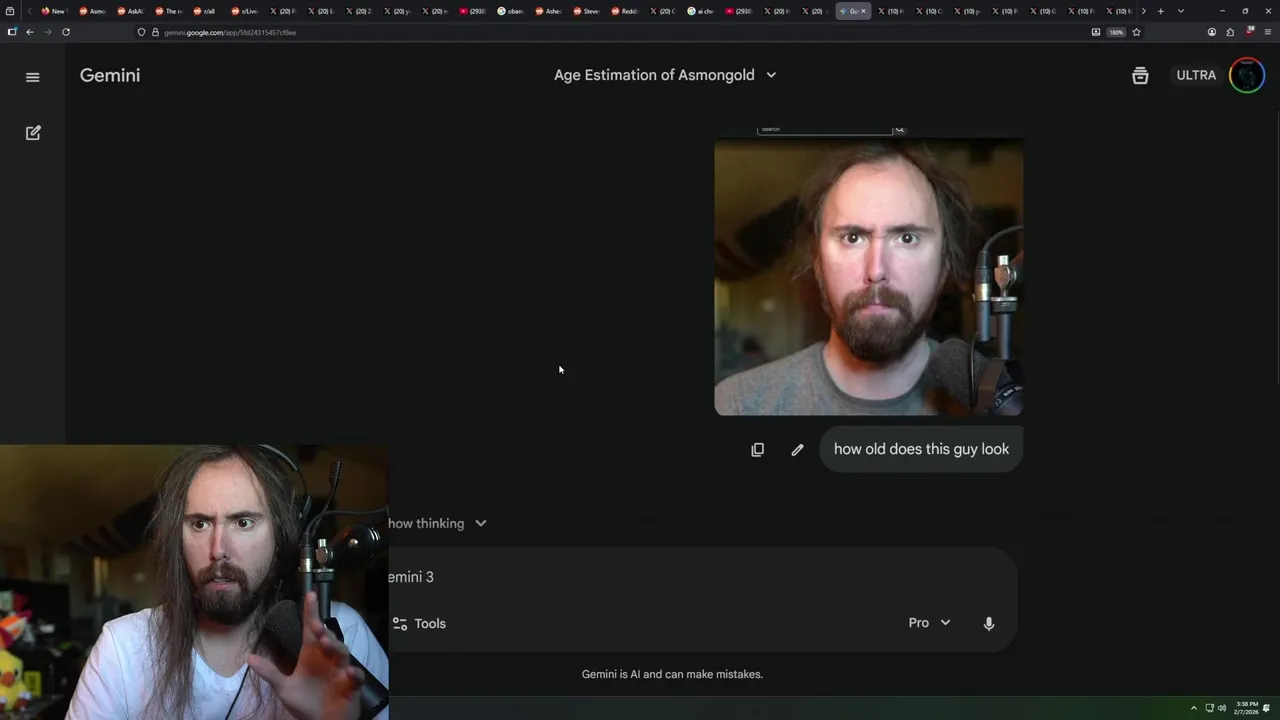This screenshot has height=720, width=1280.
Task: Open the stacked library icon near ULTRA
Action: point(1140,76)
